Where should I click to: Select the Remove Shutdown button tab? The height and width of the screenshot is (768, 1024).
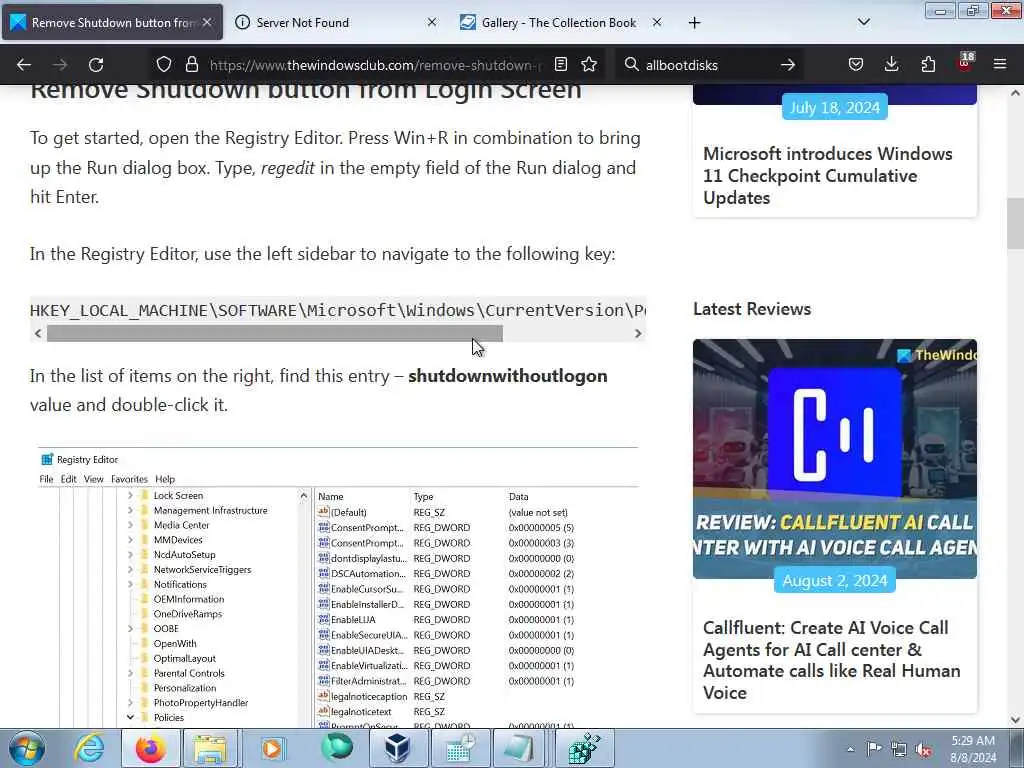pyautogui.click(x=112, y=22)
